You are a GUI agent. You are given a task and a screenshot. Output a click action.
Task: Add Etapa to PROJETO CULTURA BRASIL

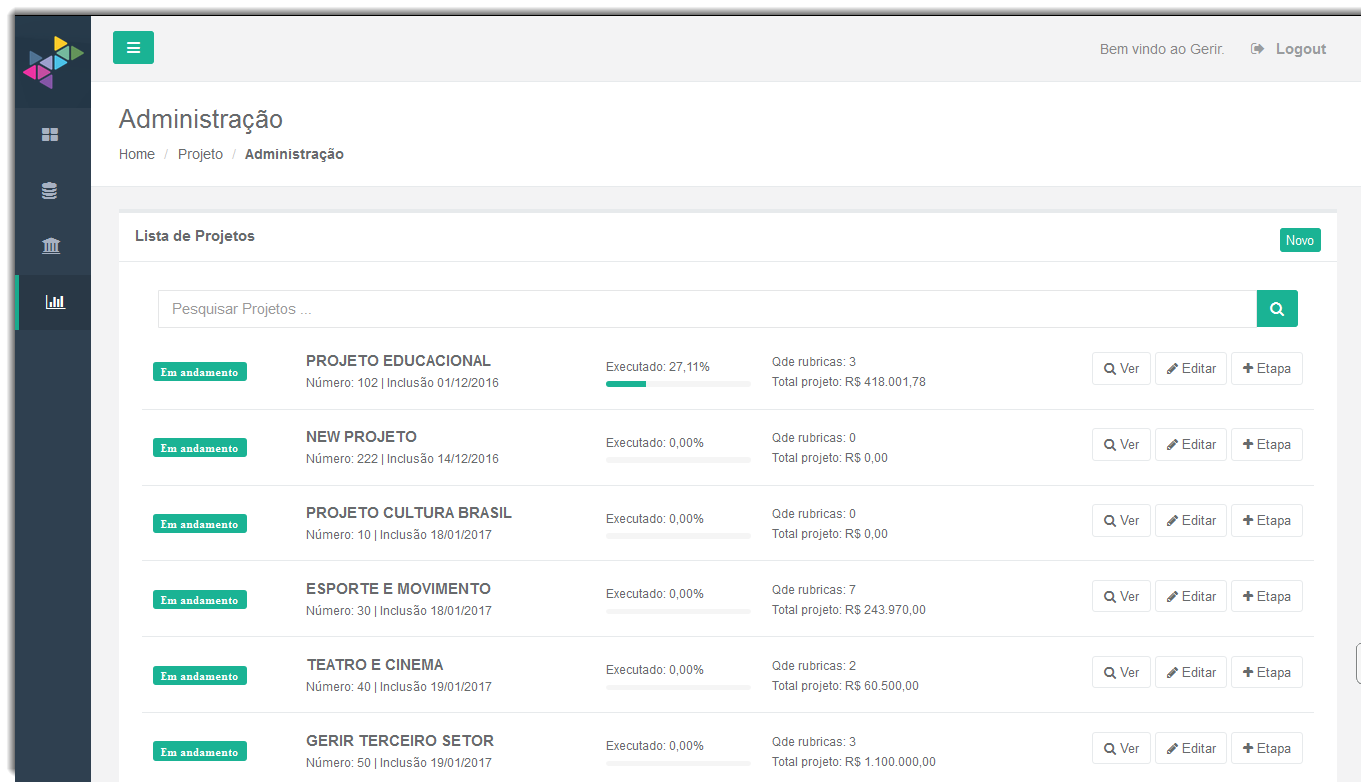coord(1267,520)
